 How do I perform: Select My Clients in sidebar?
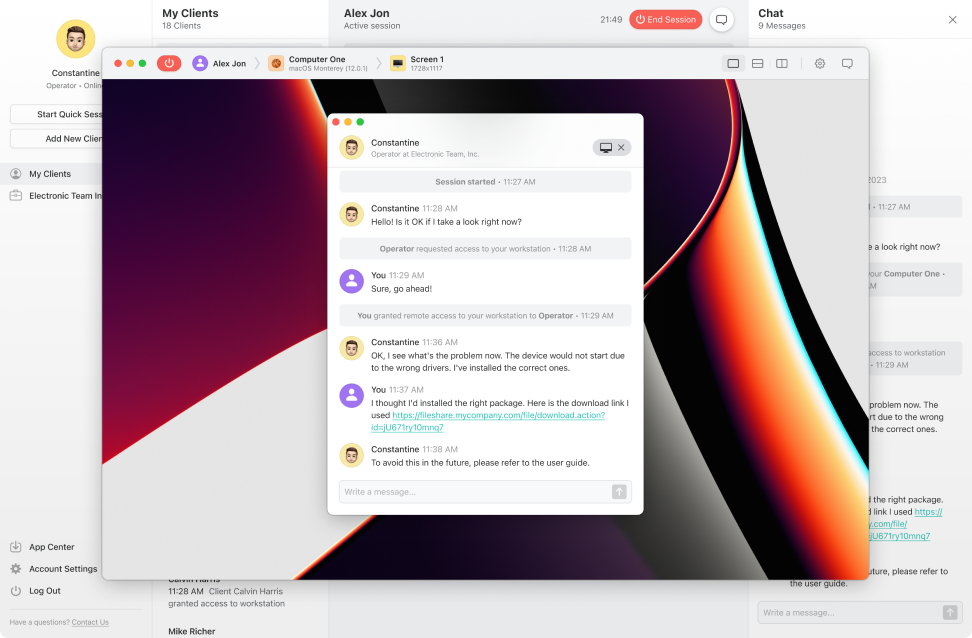click(50, 174)
